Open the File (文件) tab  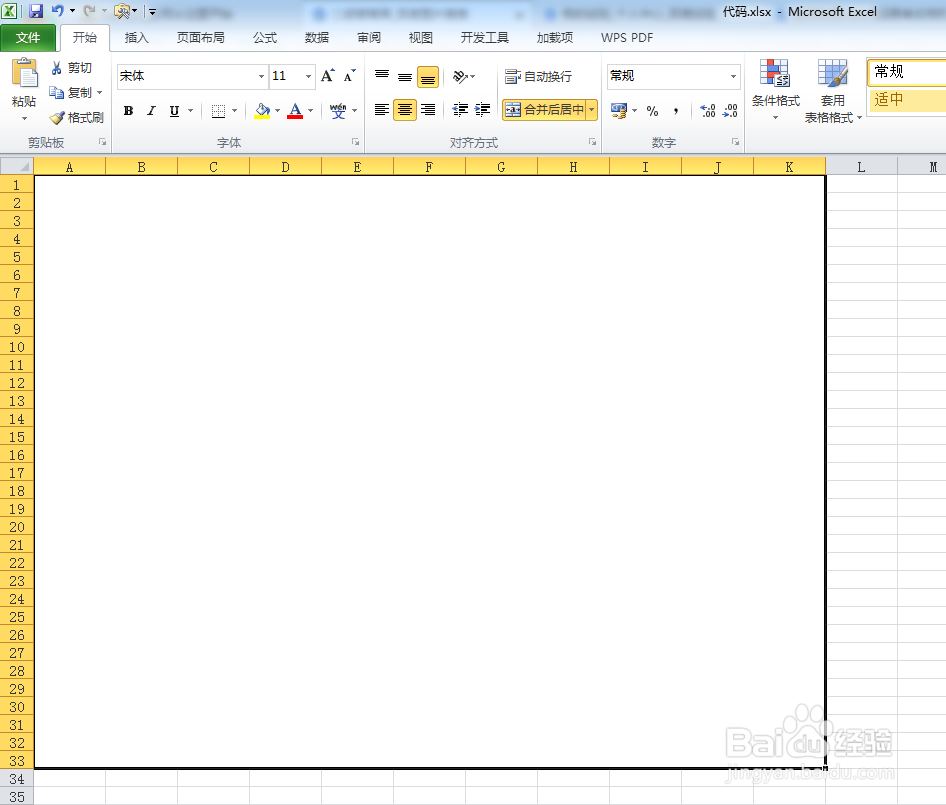(28, 38)
